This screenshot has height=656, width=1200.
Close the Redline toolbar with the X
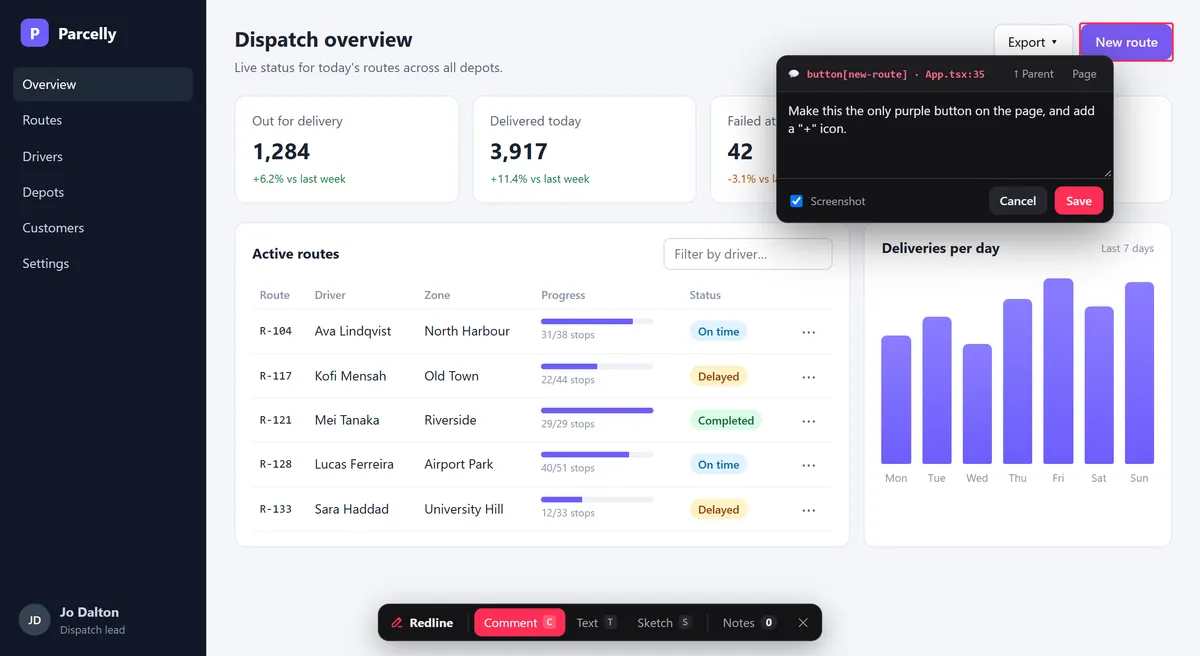pyautogui.click(x=803, y=622)
